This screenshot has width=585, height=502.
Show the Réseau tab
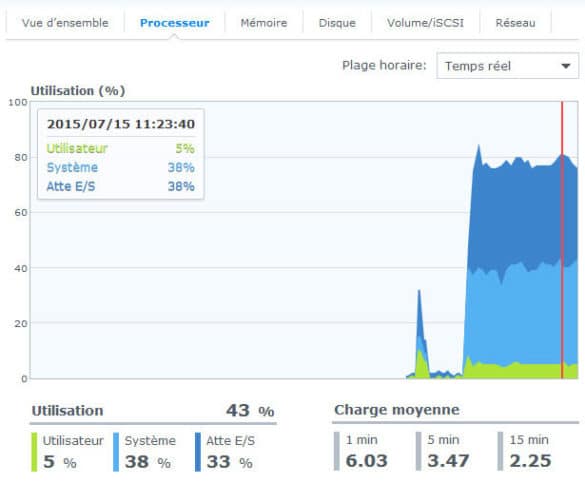point(515,23)
